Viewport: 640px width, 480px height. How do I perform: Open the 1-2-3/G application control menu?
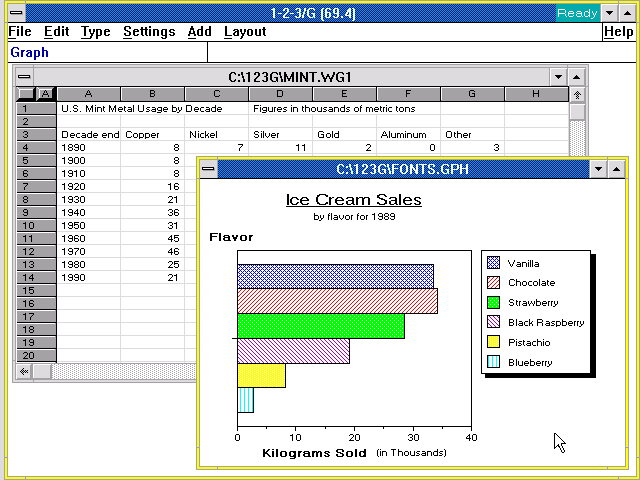[x=16, y=13]
